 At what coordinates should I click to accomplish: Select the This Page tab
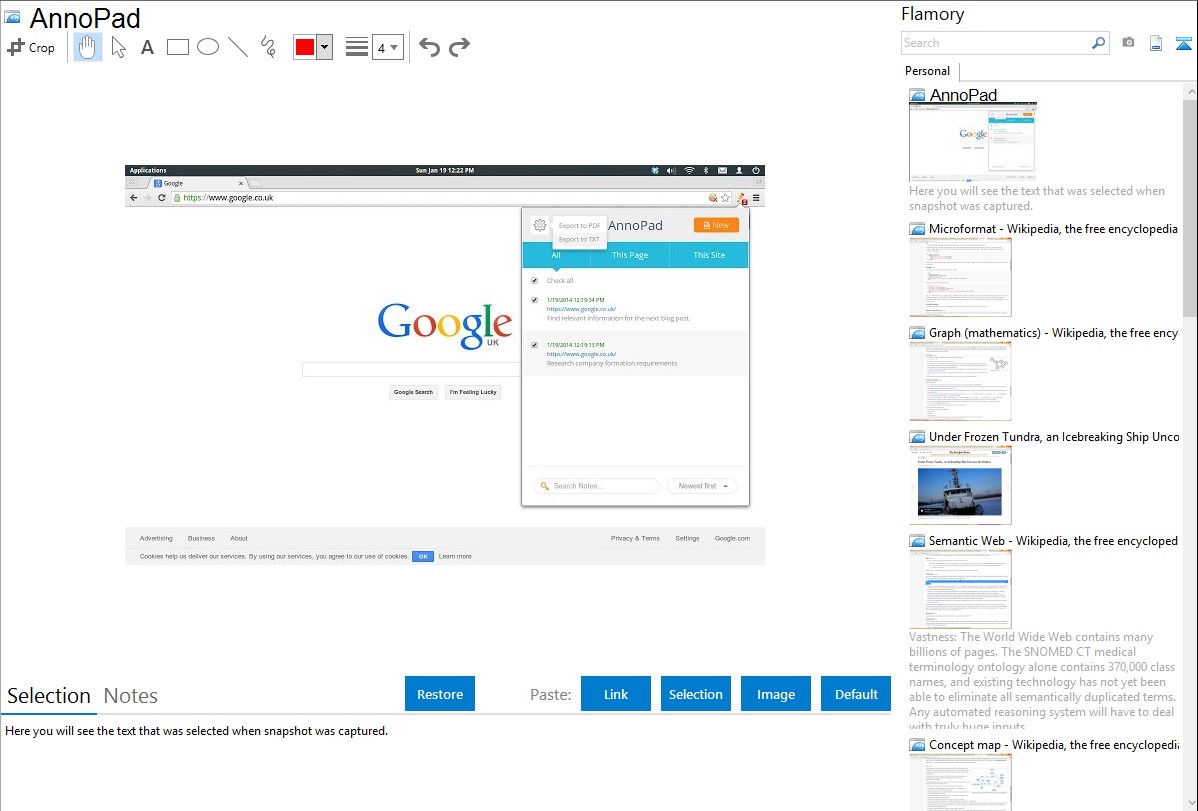click(x=630, y=255)
